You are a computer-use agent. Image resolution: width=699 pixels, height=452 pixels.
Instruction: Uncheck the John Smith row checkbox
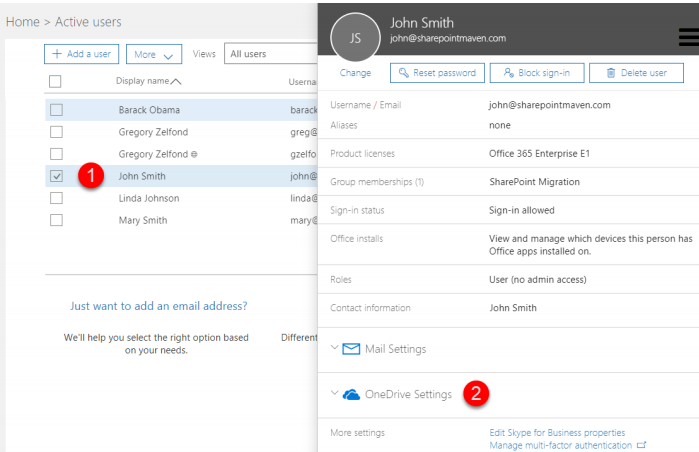pos(56,176)
